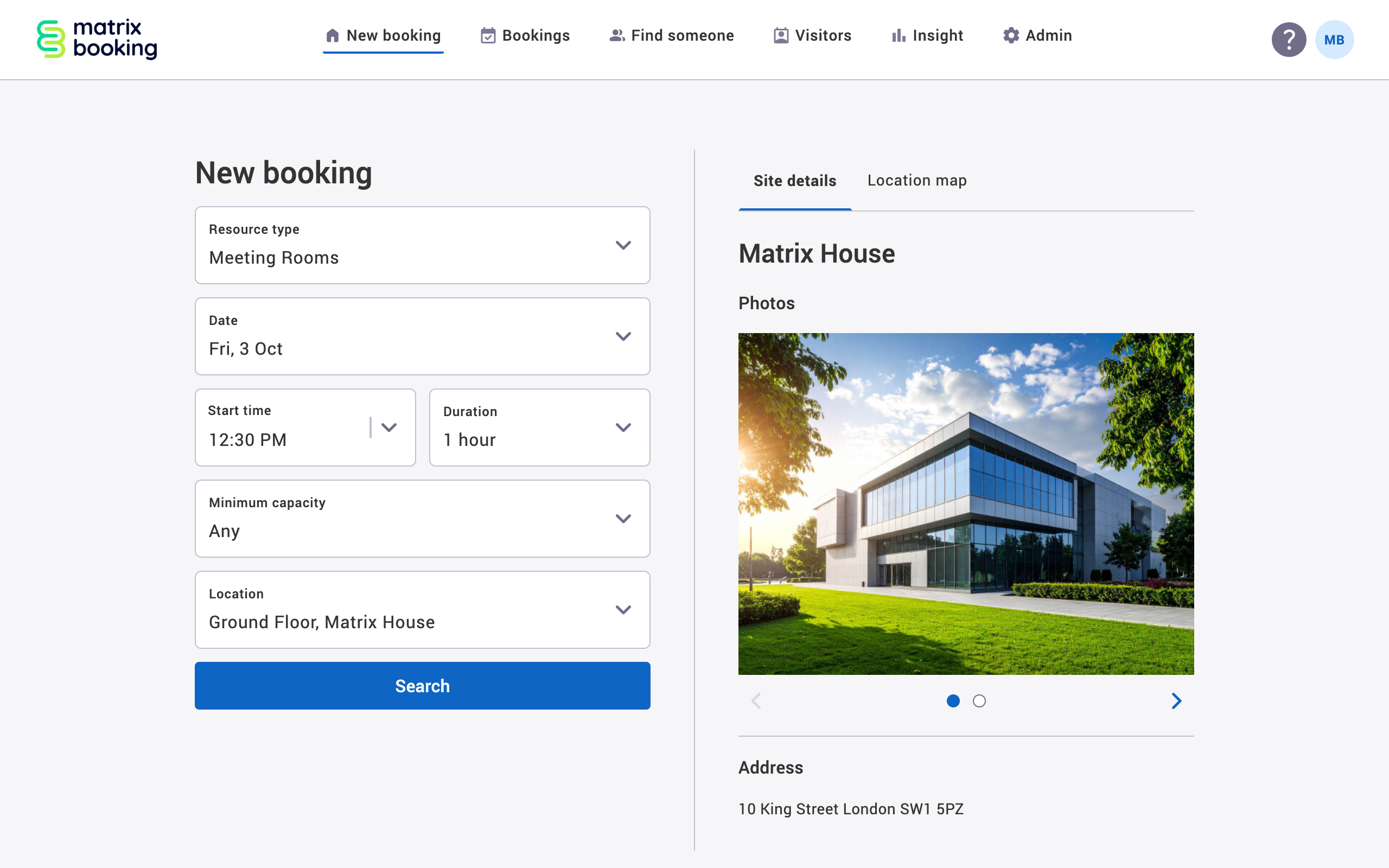Switch to the Location map tab
The width and height of the screenshot is (1389, 868).
click(916, 180)
